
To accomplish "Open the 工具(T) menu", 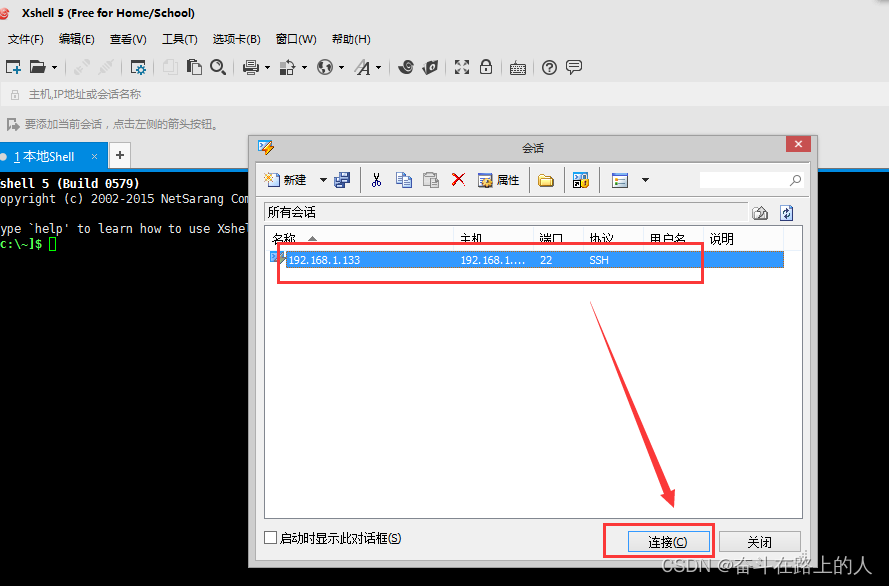I will tap(180, 39).
